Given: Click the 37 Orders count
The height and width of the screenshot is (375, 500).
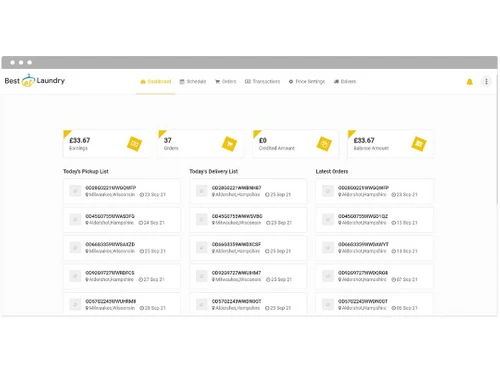Looking at the screenshot, I should [x=168, y=140].
